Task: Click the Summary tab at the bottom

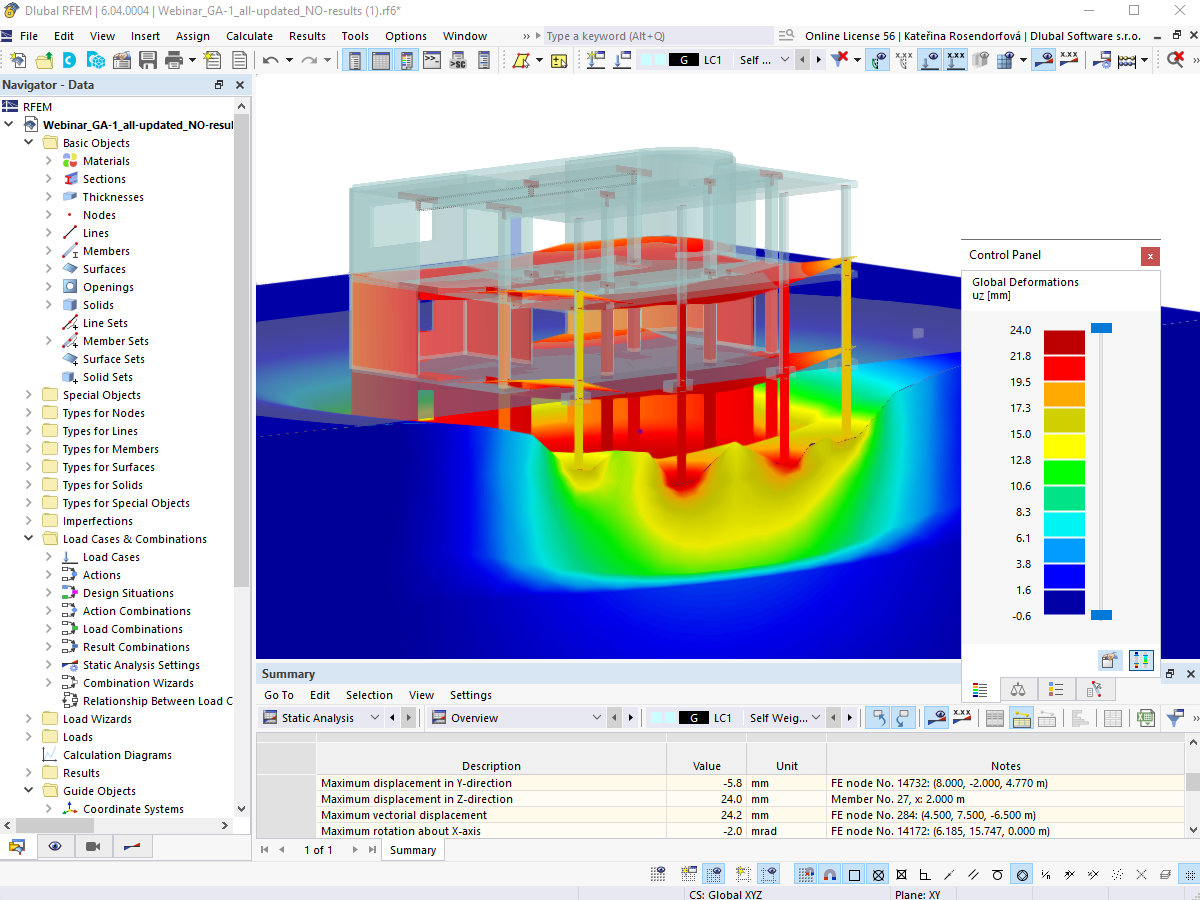Action: [x=412, y=849]
